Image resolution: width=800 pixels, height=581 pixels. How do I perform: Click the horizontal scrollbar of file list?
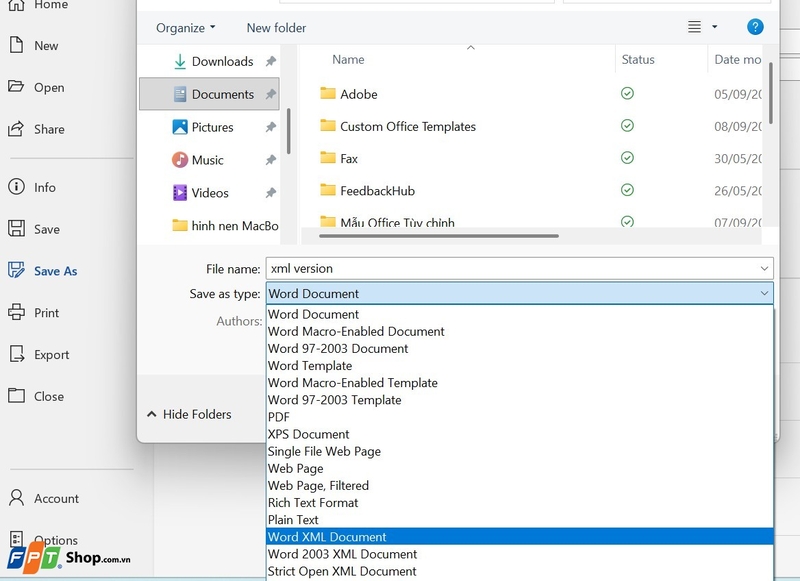tap(439, 236)
